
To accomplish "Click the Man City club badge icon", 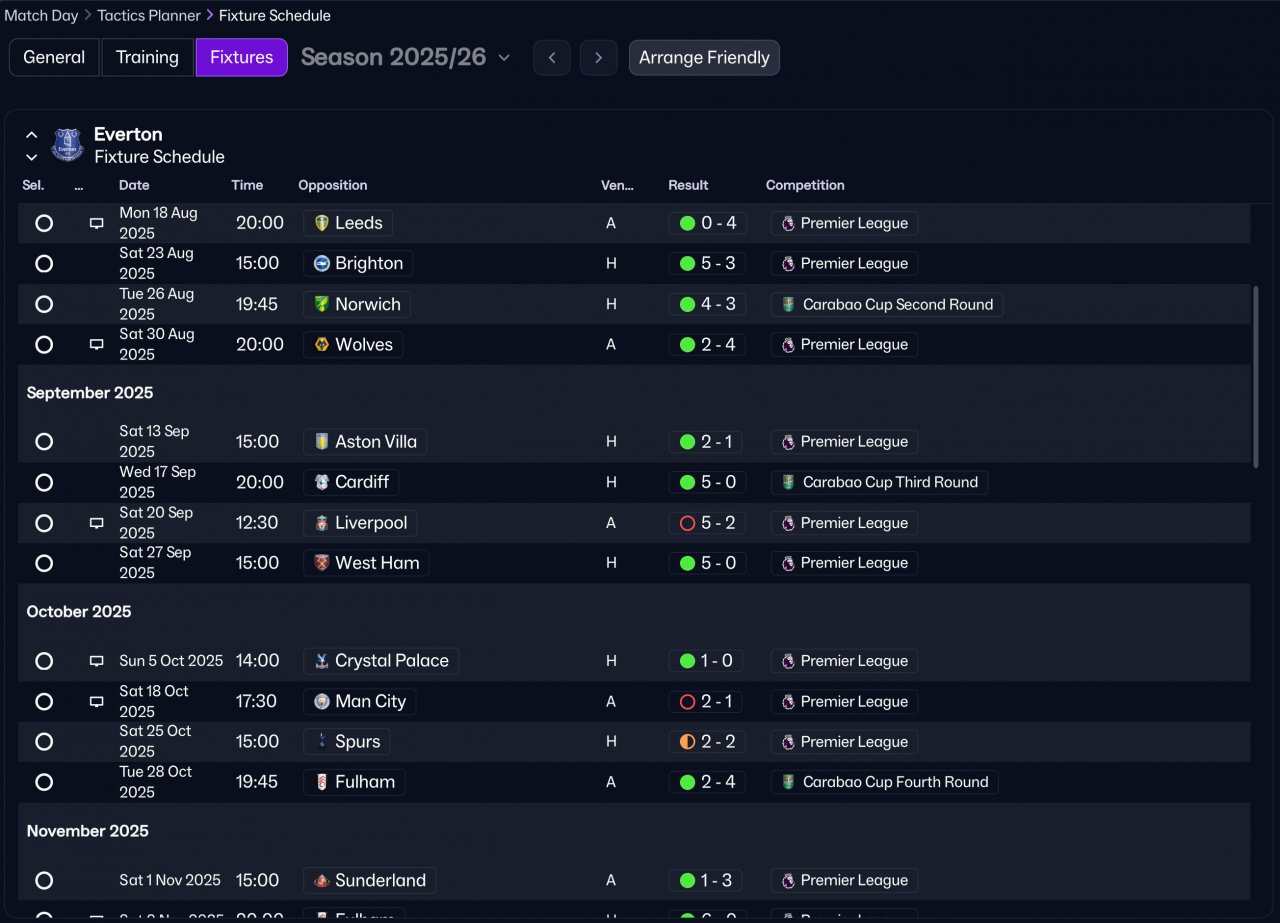I will click(321, 702).
